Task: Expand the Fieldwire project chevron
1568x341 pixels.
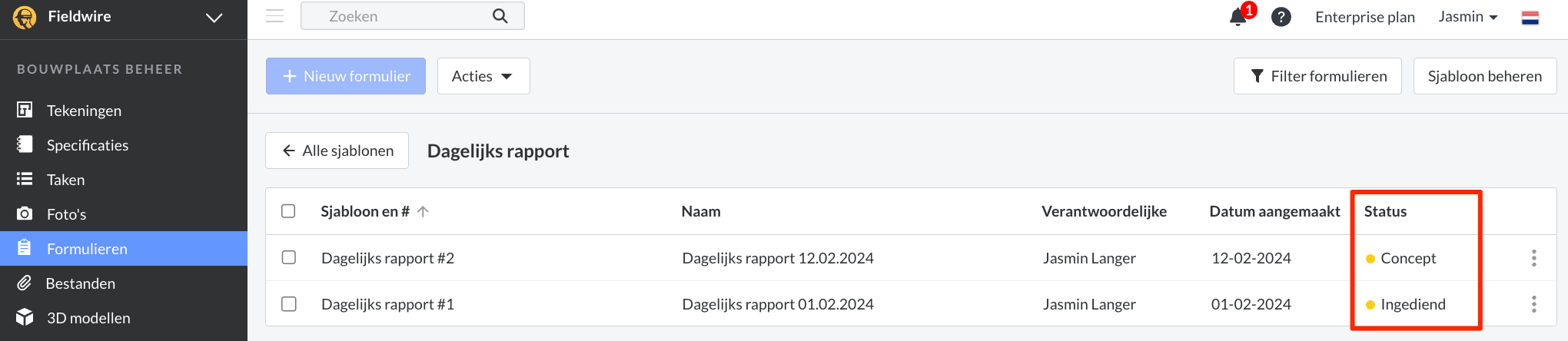Action: point(214,18)
